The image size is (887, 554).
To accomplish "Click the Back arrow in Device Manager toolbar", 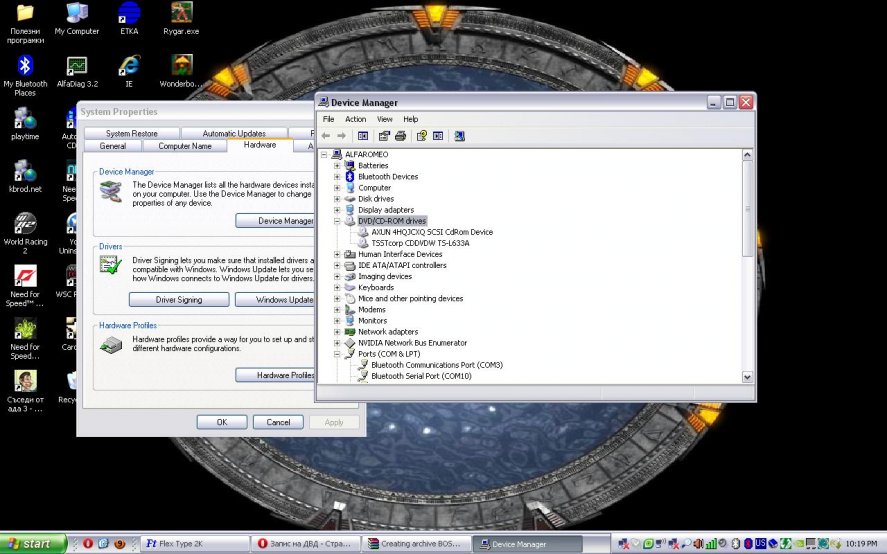I will 326,135.
